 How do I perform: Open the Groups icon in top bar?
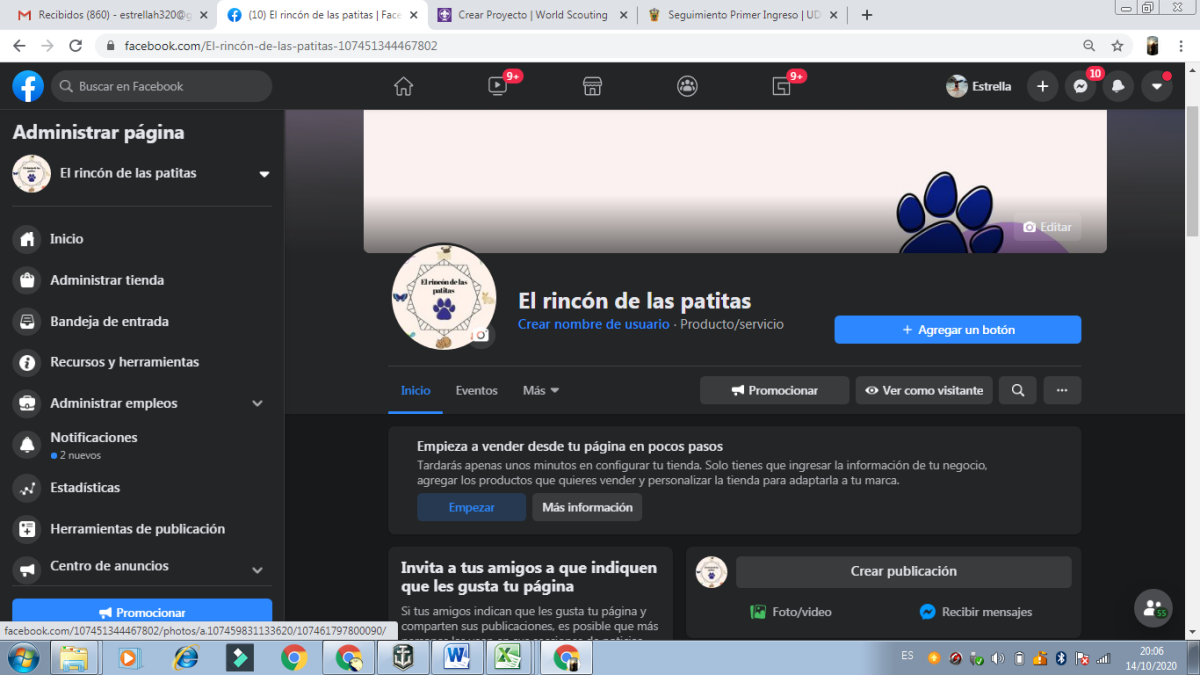click(x=687, y=86)
